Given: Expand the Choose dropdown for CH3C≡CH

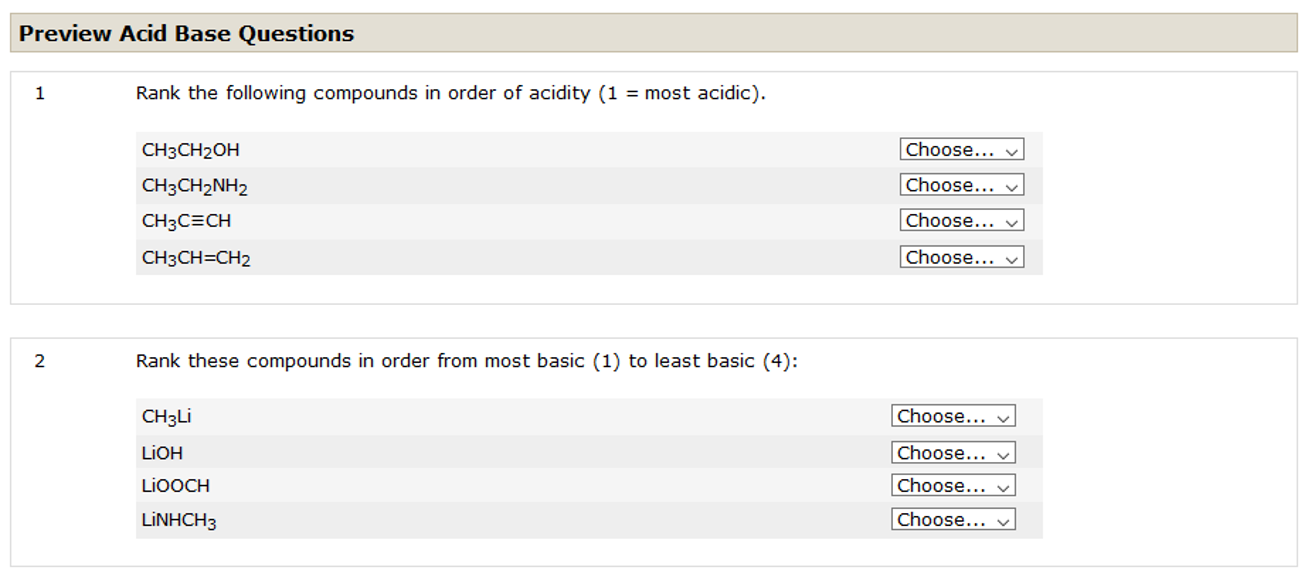Looking at the screenshot, I should point(961,221).
